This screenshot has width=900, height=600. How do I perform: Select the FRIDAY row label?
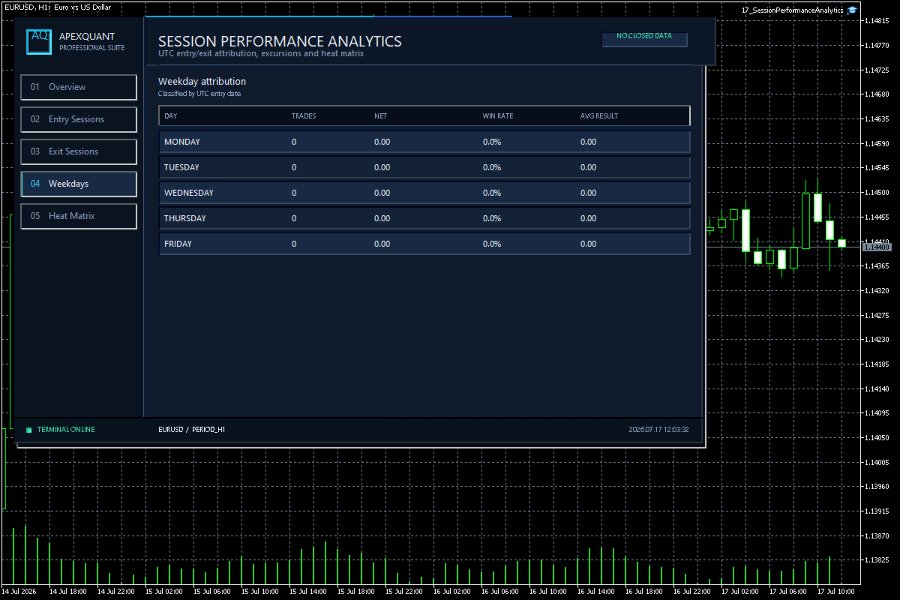(178, 244)
